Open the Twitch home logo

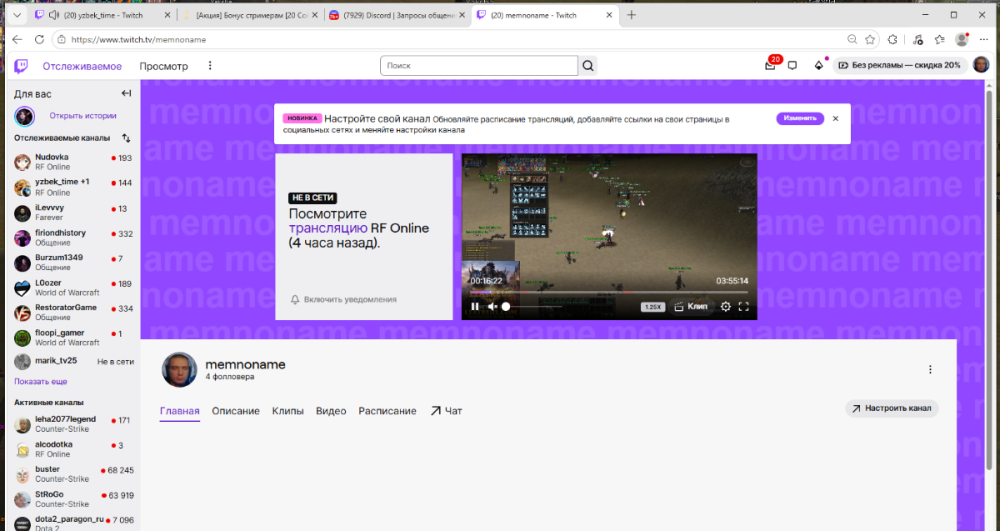21,66
